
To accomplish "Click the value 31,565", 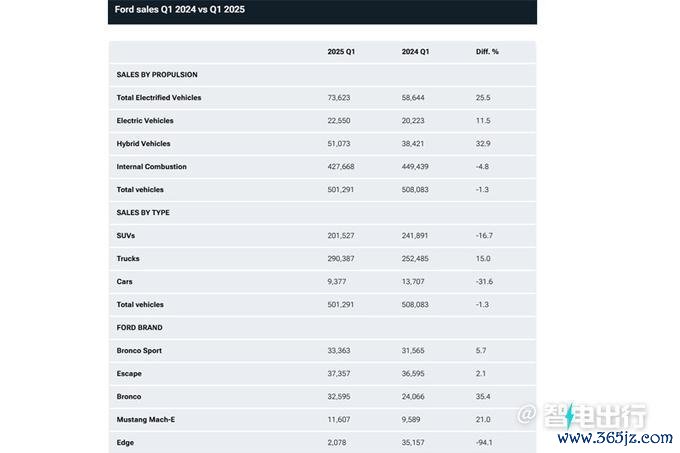I will tap(413, 350).
